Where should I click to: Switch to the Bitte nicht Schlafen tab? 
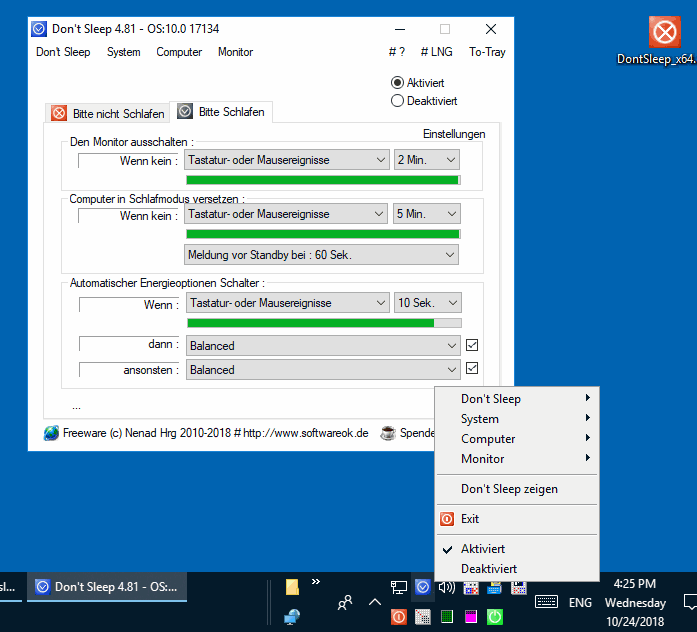pos(108,113)
